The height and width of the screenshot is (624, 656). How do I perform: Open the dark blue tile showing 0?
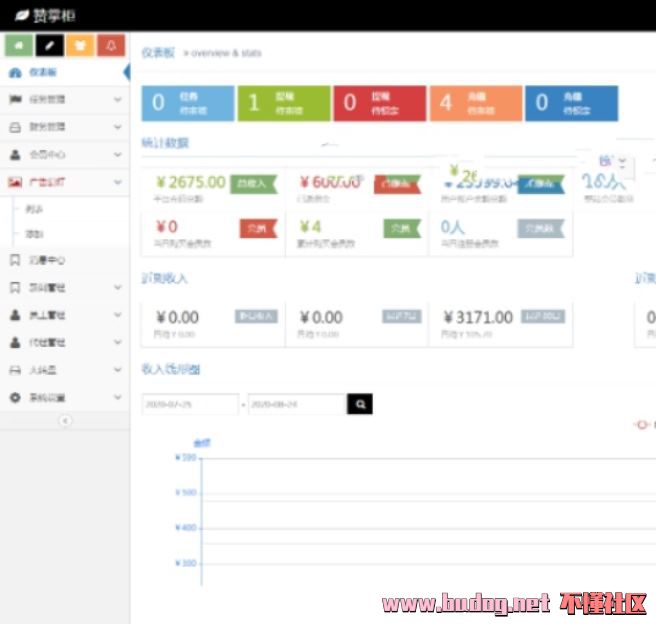coord(571,103)
